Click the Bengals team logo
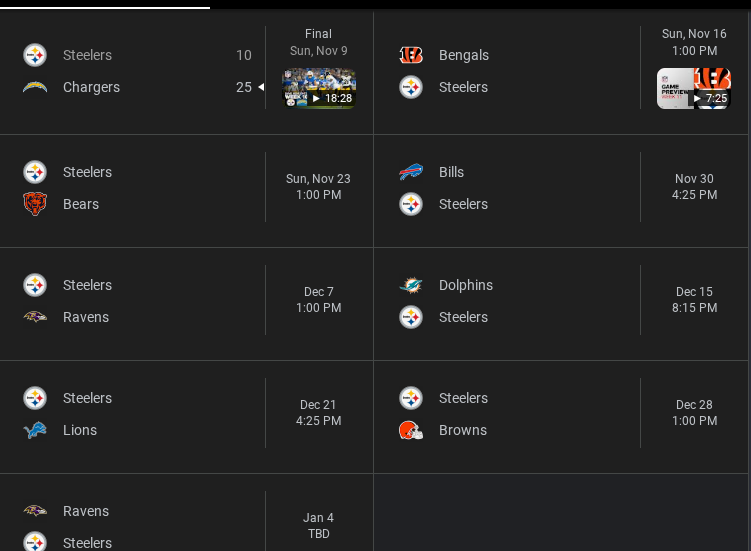751x551 pixels. pyautogui.click(x=411, y=55)
